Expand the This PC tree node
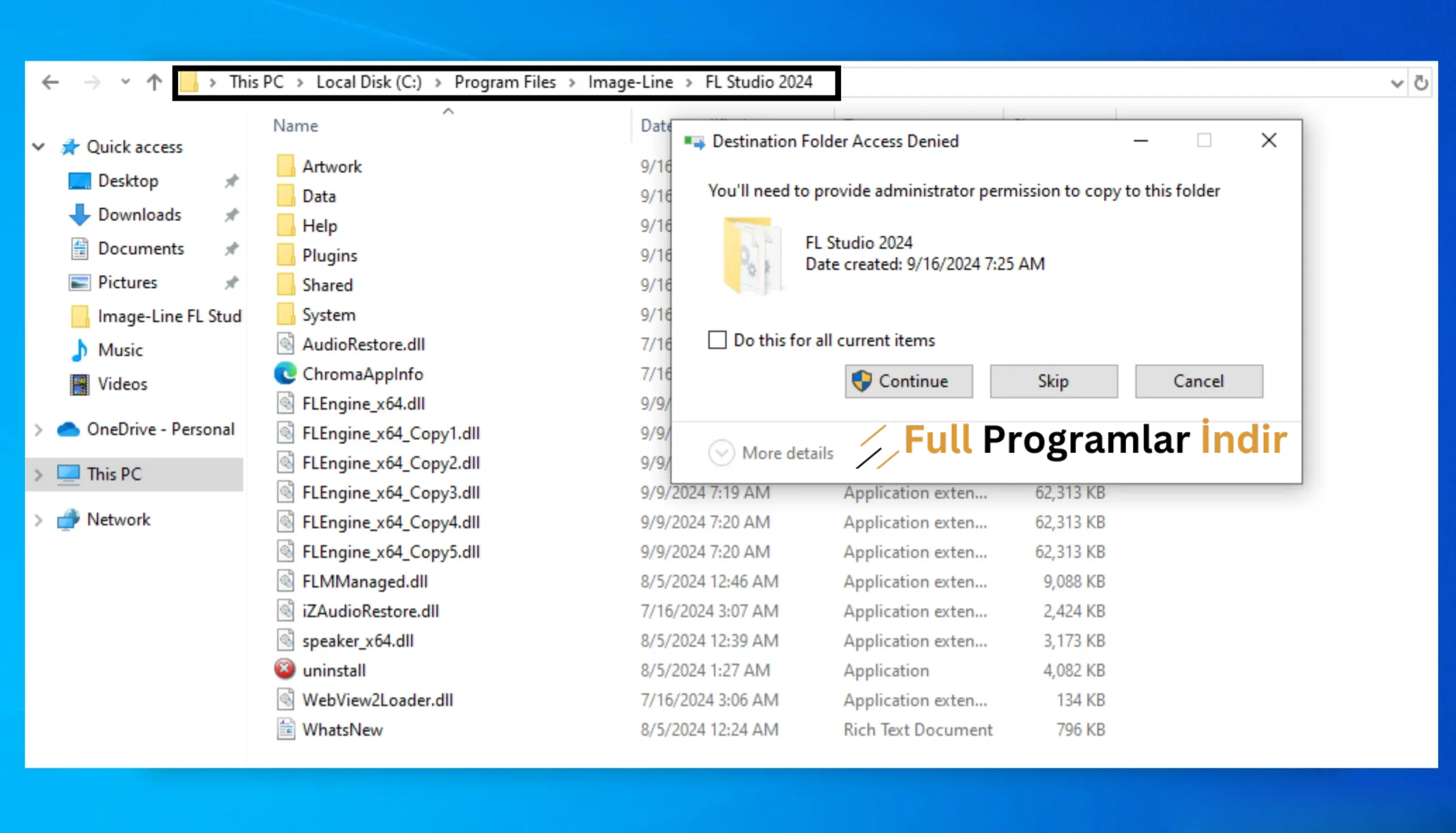1456x833 pixels. click(x=38, y=474)
